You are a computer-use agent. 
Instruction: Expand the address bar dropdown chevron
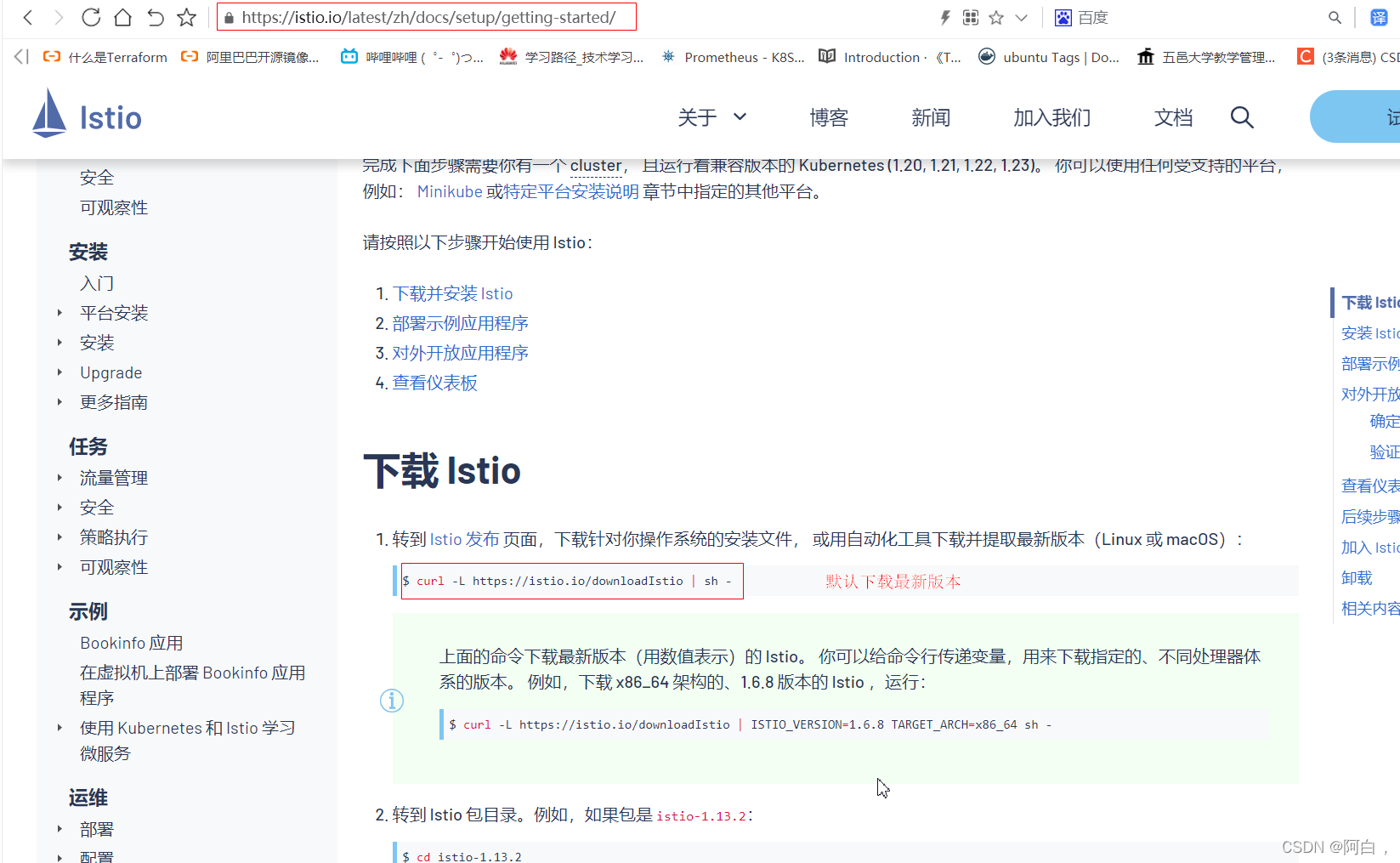click(1022, 17)
